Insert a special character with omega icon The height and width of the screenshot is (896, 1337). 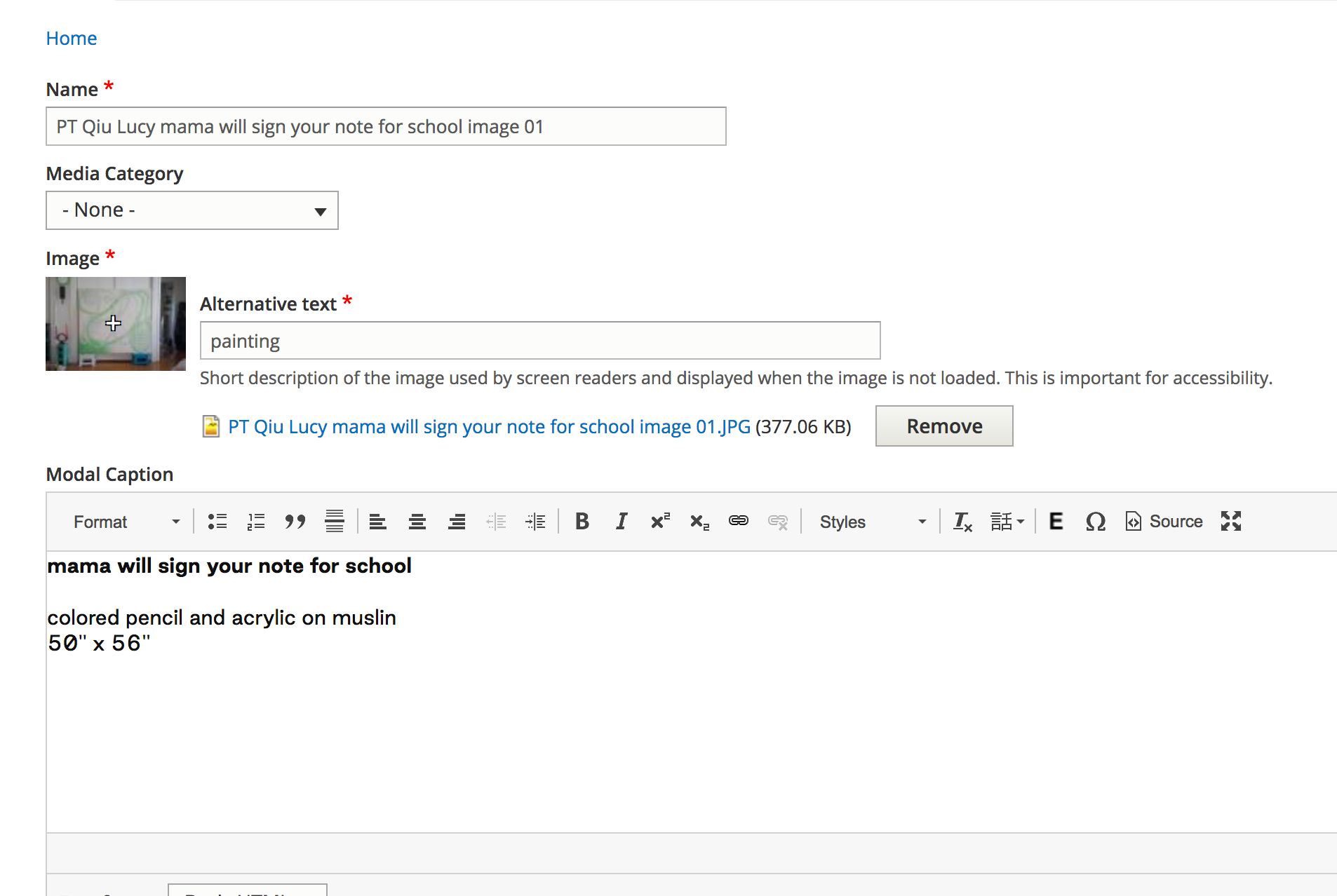pyautogui.click(x=1095, y=522)
